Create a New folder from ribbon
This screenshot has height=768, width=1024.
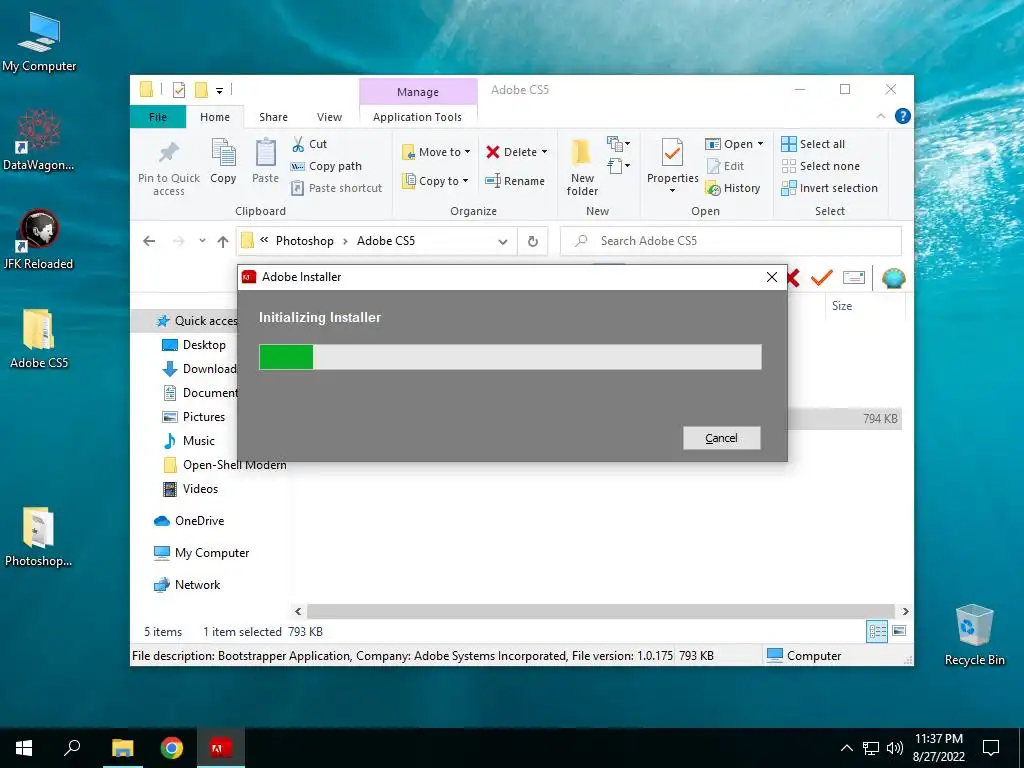pos(582,167)
